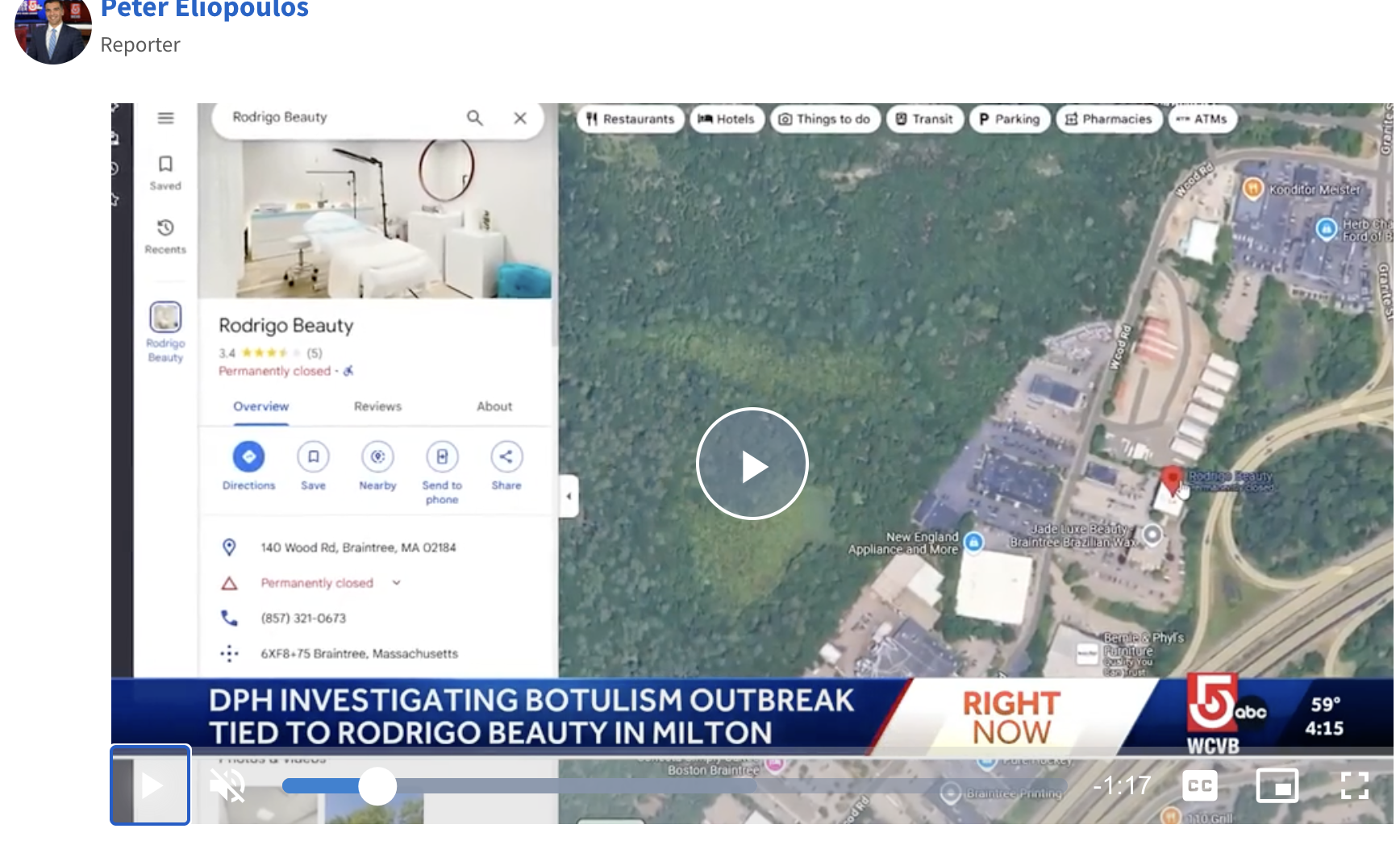The width and height of the screenshot is (1400, 866).
Task: Click the Herb Chambers Ford blue map marker
Action: point(1327,229)
